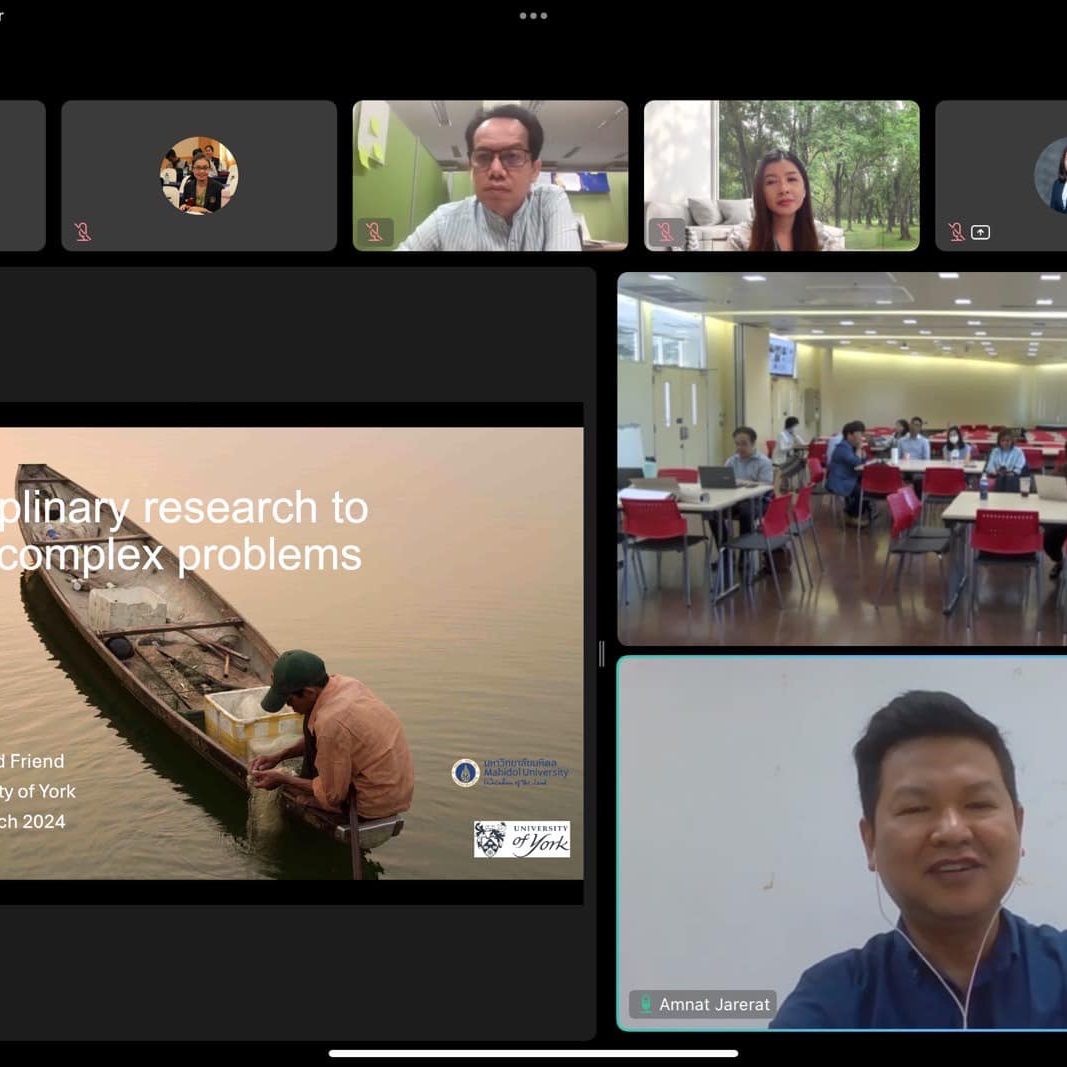Screen dimensions: 1067x1067
Task: Select the man with glasses video thumbnail
Action: click(490, 175)
